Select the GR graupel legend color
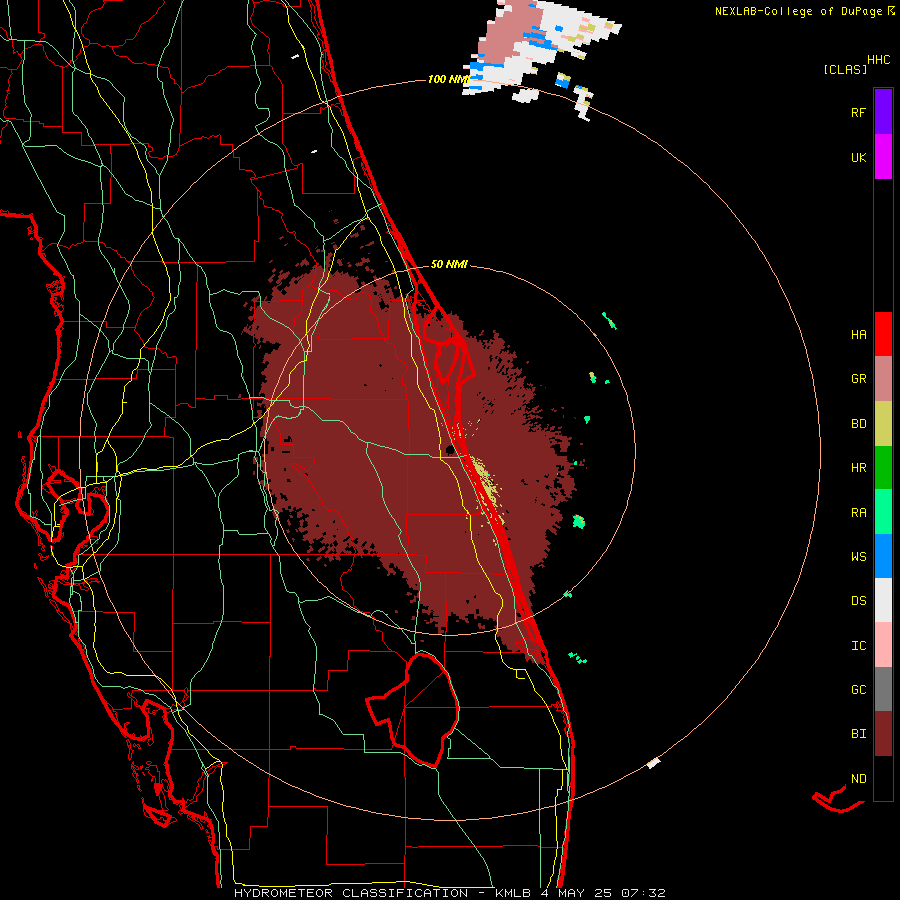The height and width of the screenshot is (900, 900). coord(883,379)
